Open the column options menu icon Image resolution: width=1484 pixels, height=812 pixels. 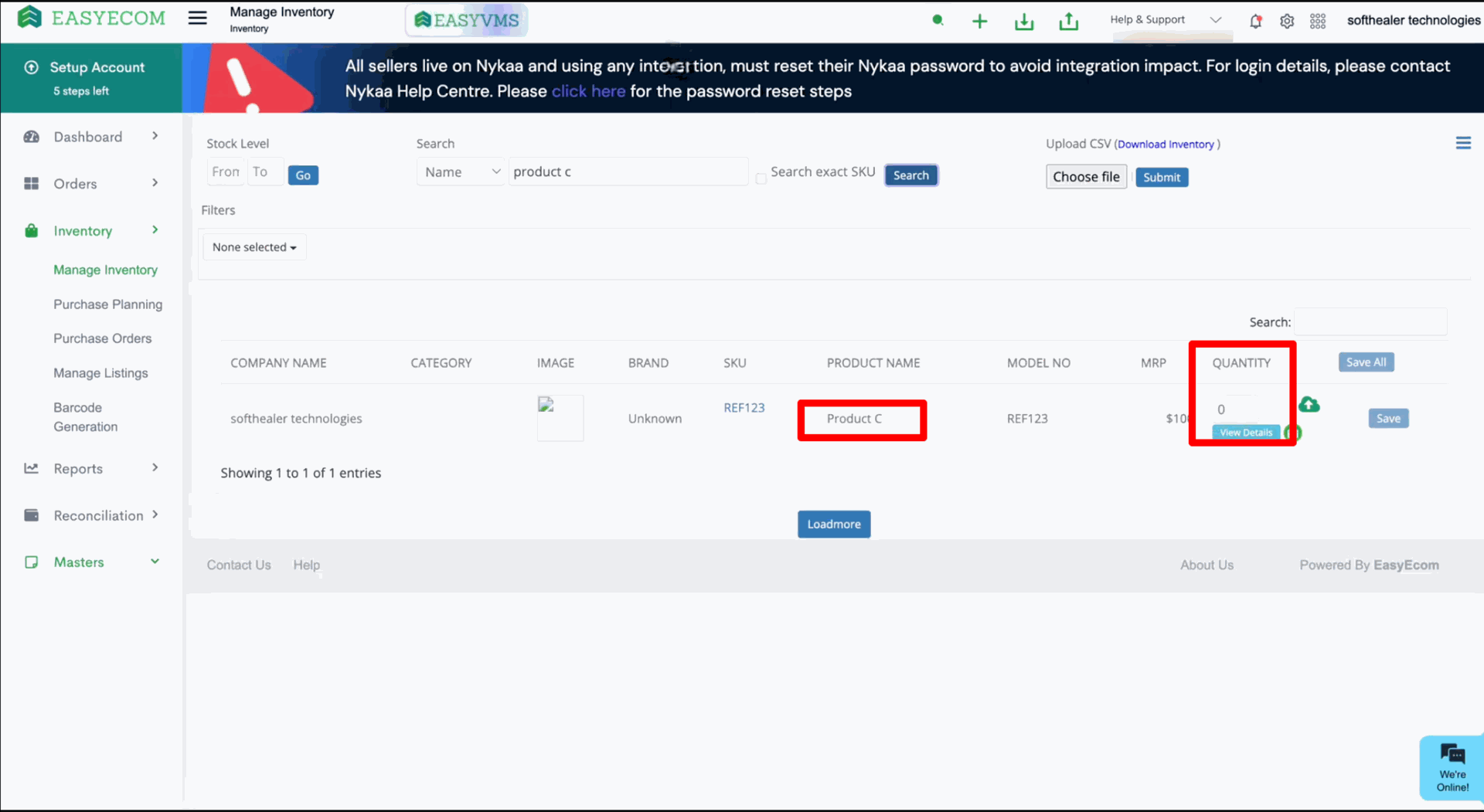1463,143
